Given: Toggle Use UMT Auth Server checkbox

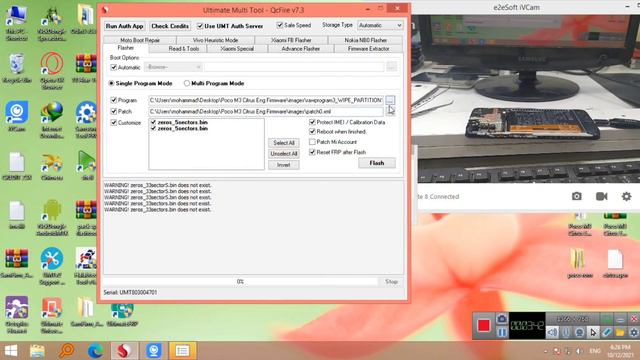Looking at the screenshot, I should [x=200, y=26].
